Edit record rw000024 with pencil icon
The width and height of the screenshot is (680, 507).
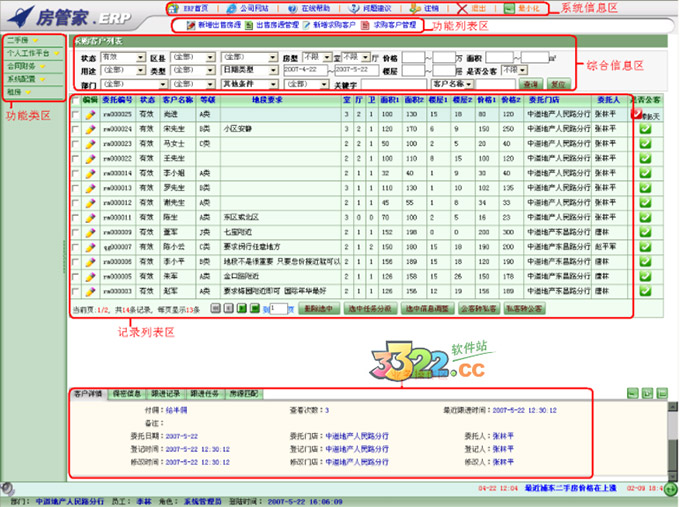point(90,129)
